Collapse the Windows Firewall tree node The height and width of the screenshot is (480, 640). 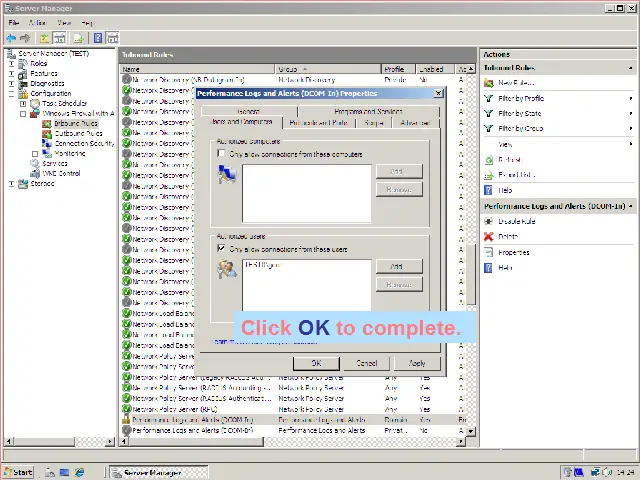(23, 114)
